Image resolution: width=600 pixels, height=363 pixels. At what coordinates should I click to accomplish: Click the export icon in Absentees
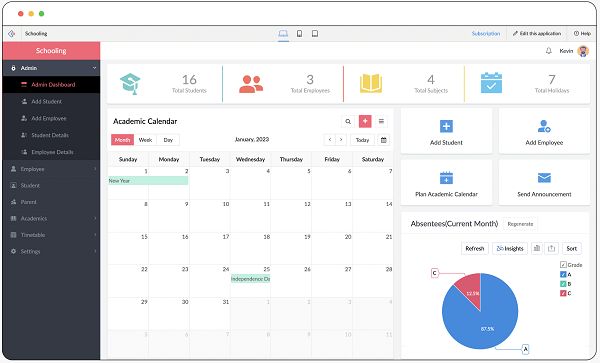[x=551, y=248]
